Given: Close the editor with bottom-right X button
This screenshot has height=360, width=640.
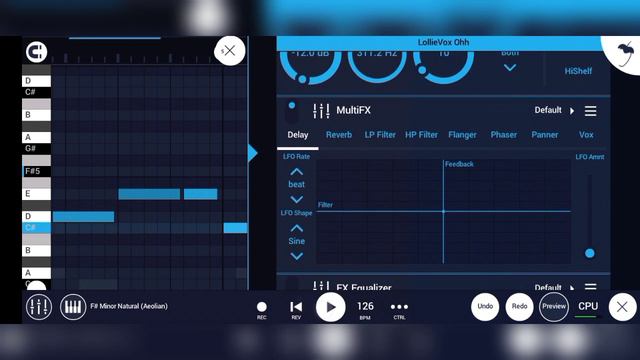Looking at the screenshot, I should [x=622, y=307].
